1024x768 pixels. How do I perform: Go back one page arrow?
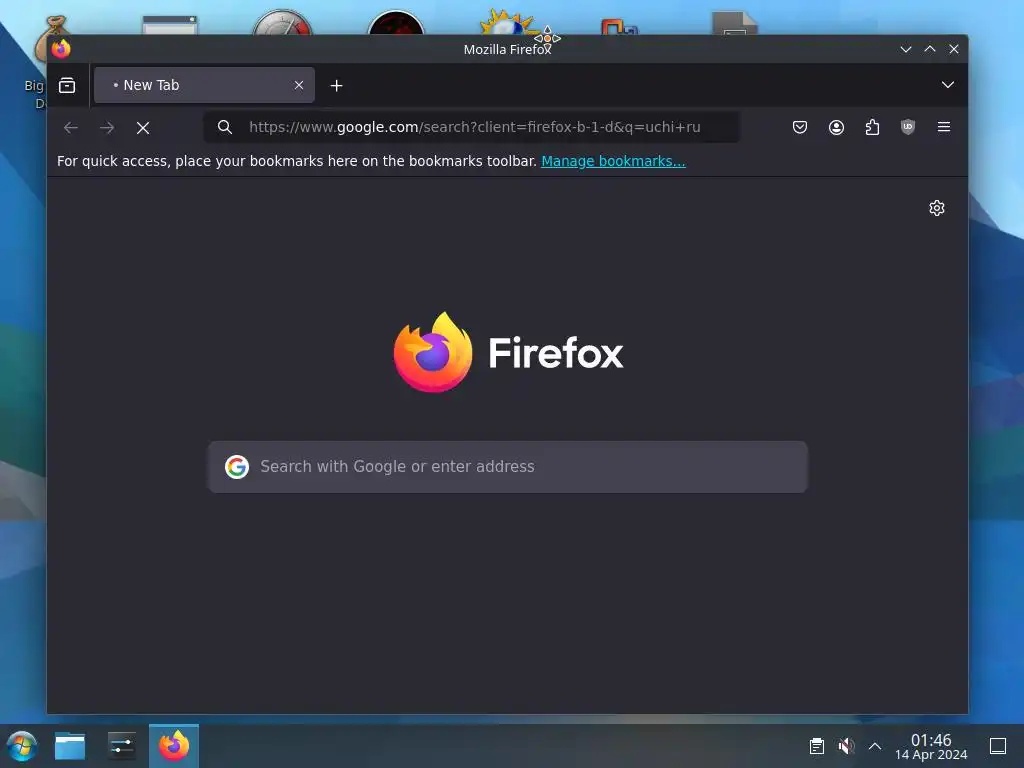coord(71,127)
